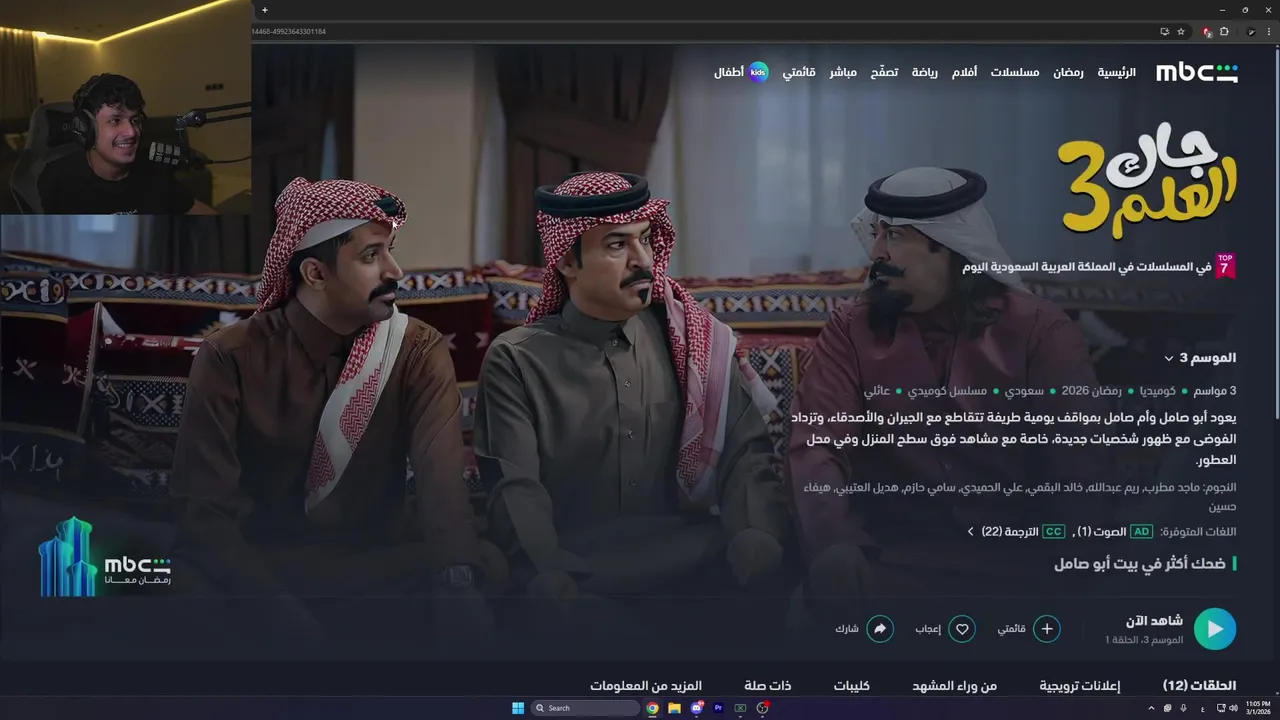
Task: Click the taskbar Search box
Action: pos(585,708)
